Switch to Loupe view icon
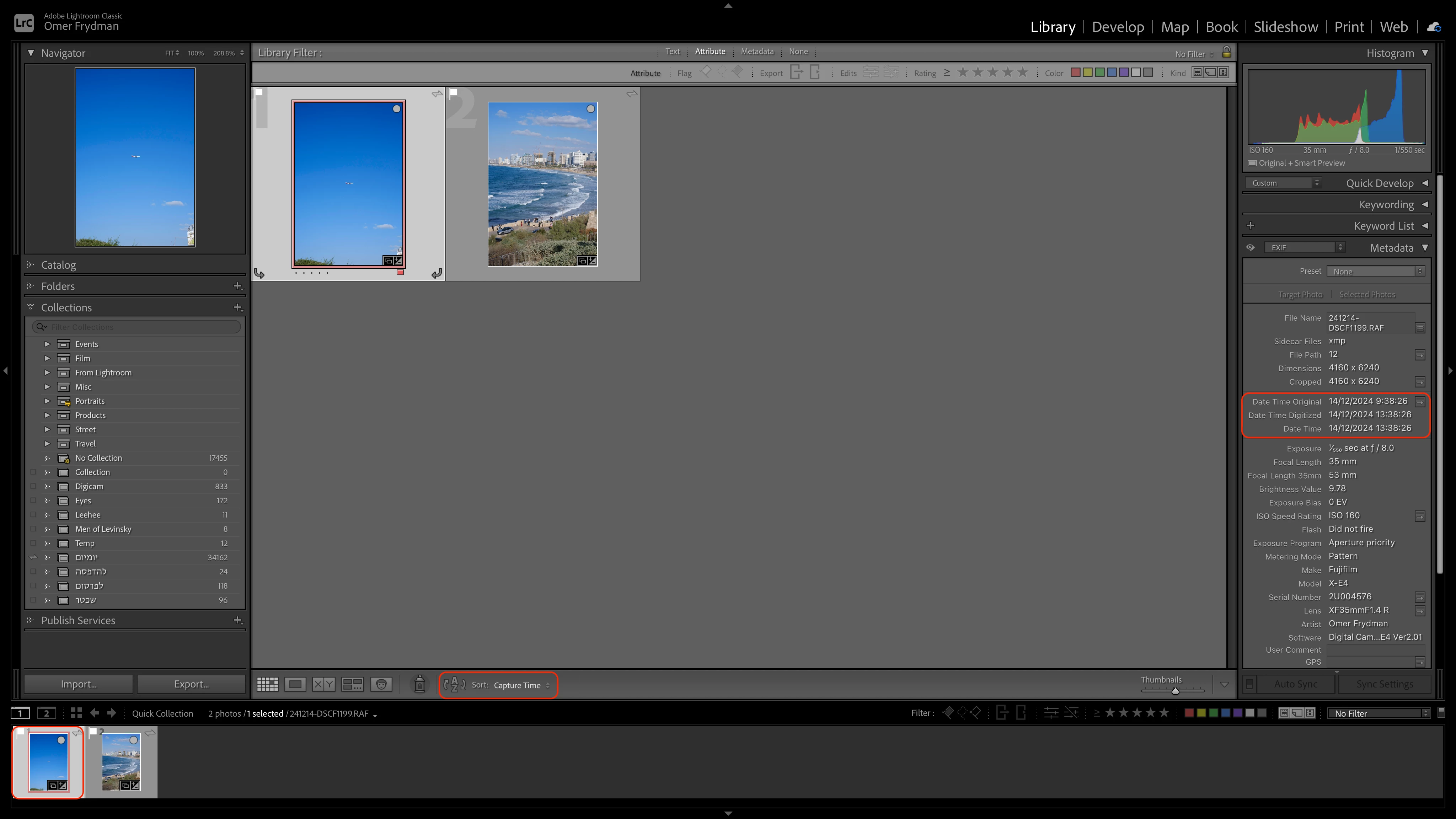 tap(295, 685)
